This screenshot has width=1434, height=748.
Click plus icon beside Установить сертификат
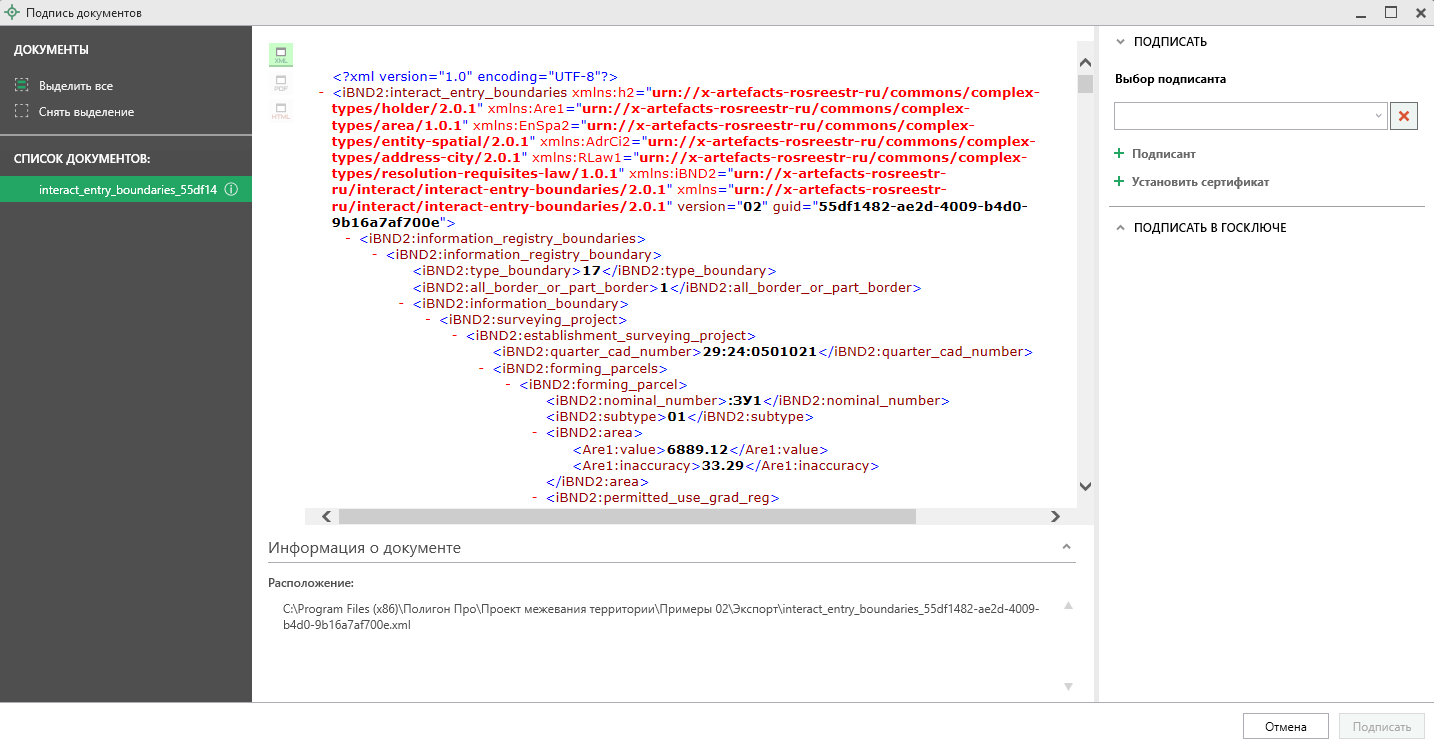pos(1119,182)
